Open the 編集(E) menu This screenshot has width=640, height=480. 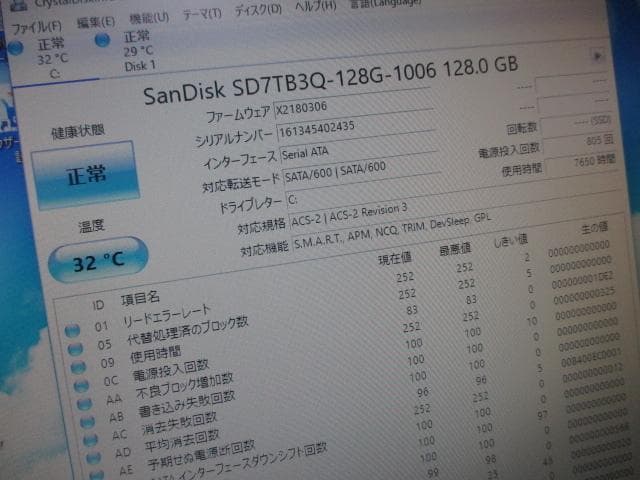(96, 22)
